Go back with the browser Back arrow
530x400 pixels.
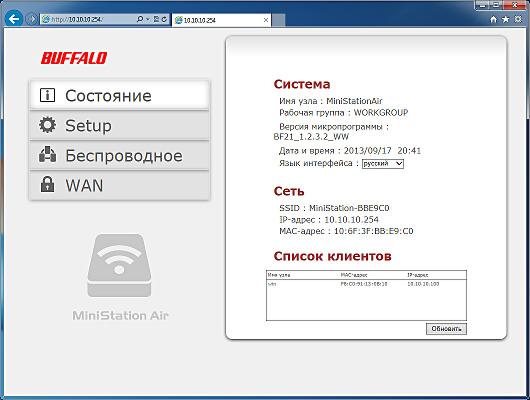tap(14, 19)
